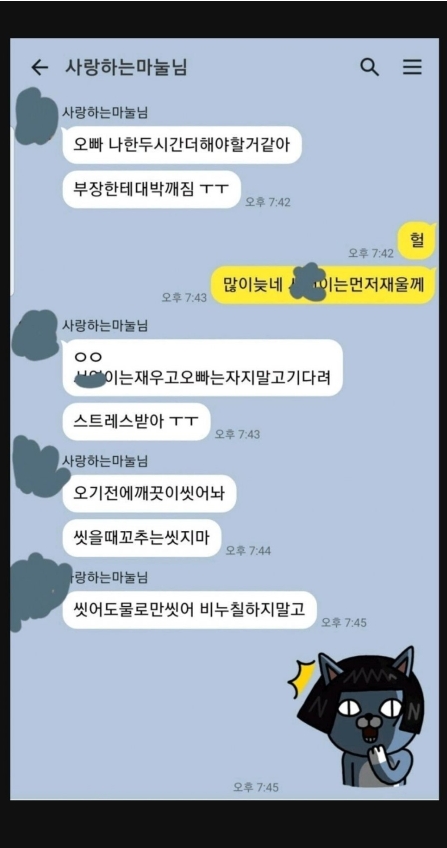Select message 오기전에깨끗이씻어놔
The width and height of the screenshot is (447, 848).
(149, 493)
